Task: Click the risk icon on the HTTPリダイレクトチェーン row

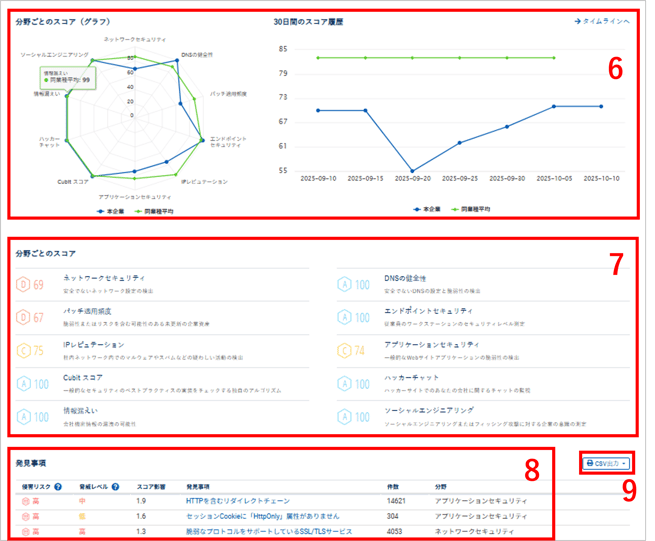Action: [25, 501]
